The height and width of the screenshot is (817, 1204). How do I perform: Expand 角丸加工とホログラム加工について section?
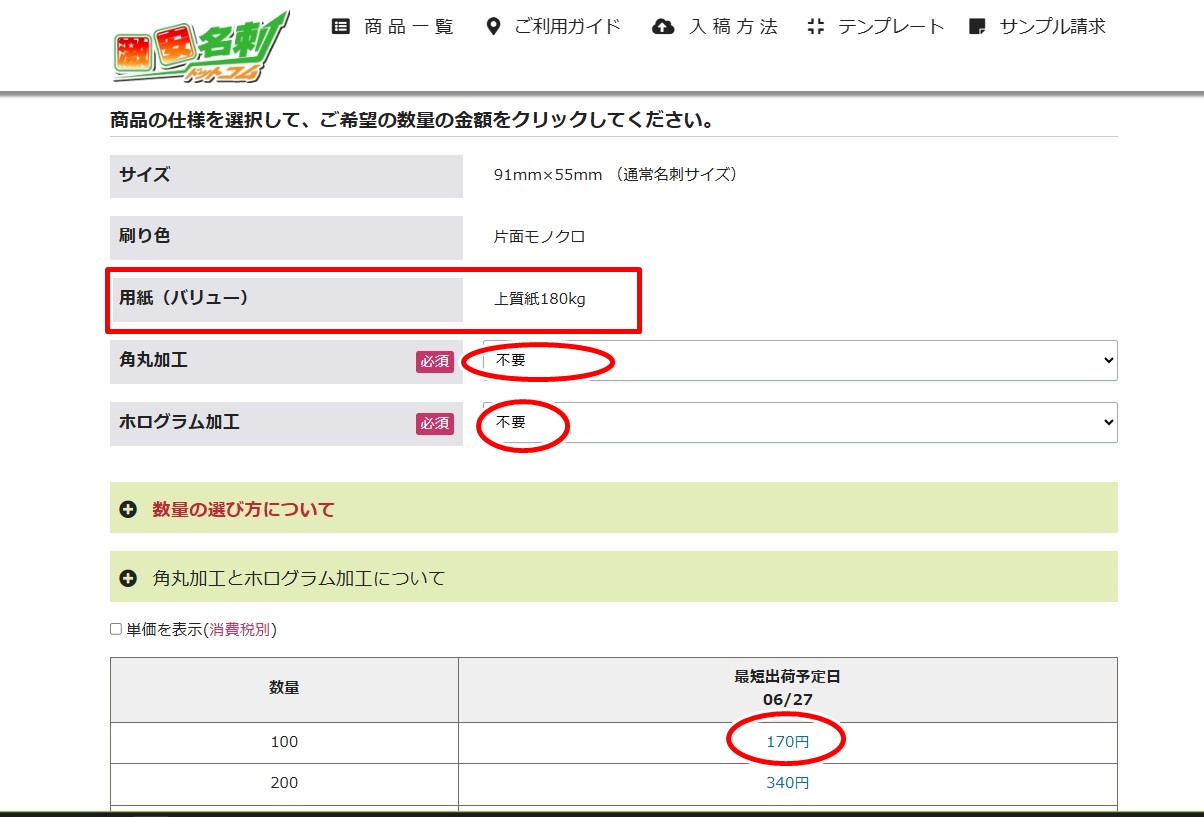[x=298, y=578]
